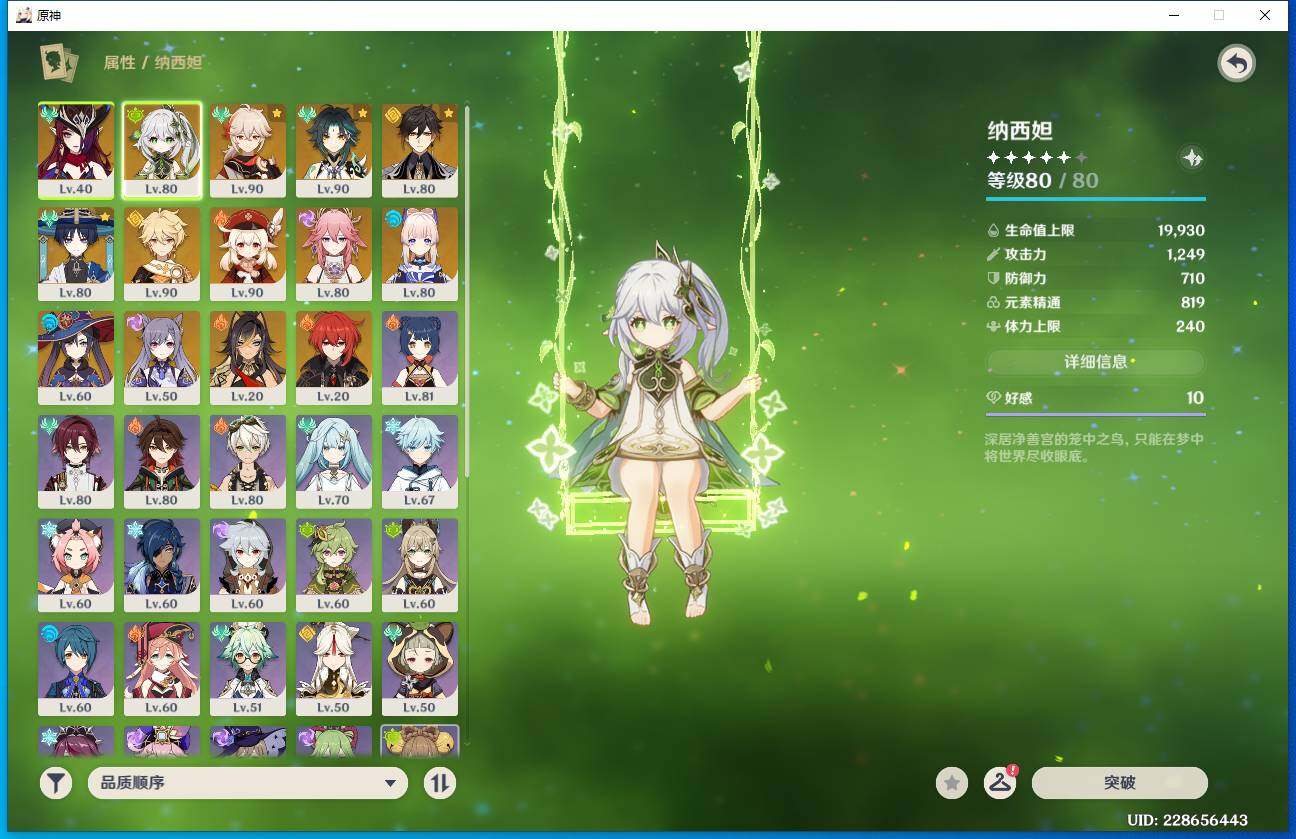Choose Sayu's Lv.50 portrait

tap(420, 670)
